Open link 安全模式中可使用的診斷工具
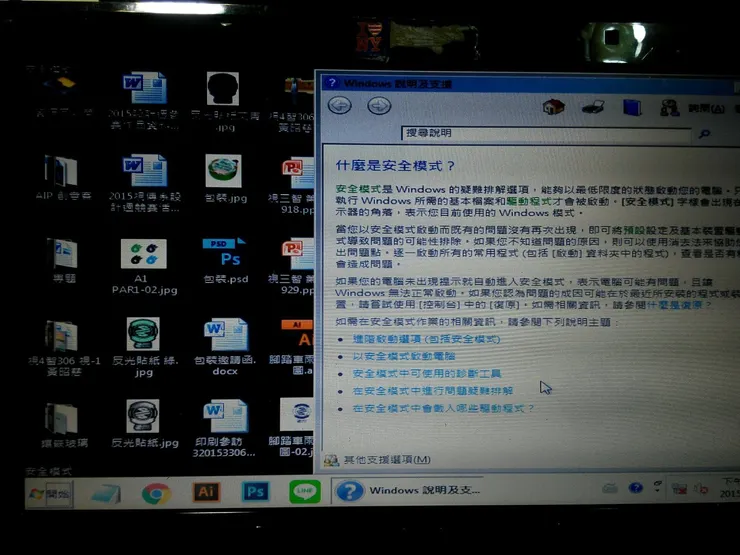This screenshot has width=740, height=555. (x=427, y=373)
